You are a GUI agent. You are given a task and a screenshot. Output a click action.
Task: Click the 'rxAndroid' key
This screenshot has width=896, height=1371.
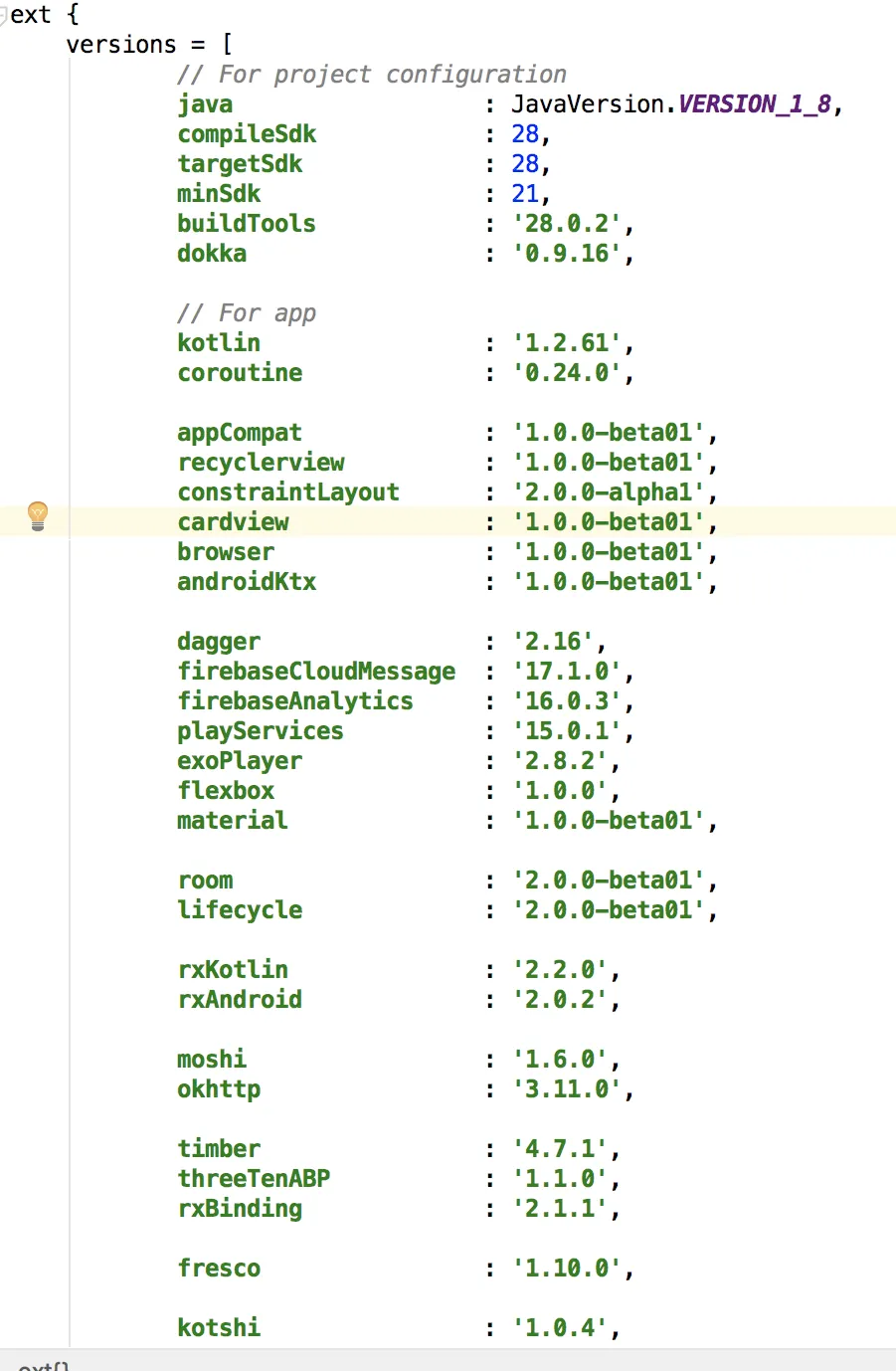point(240,1000)
